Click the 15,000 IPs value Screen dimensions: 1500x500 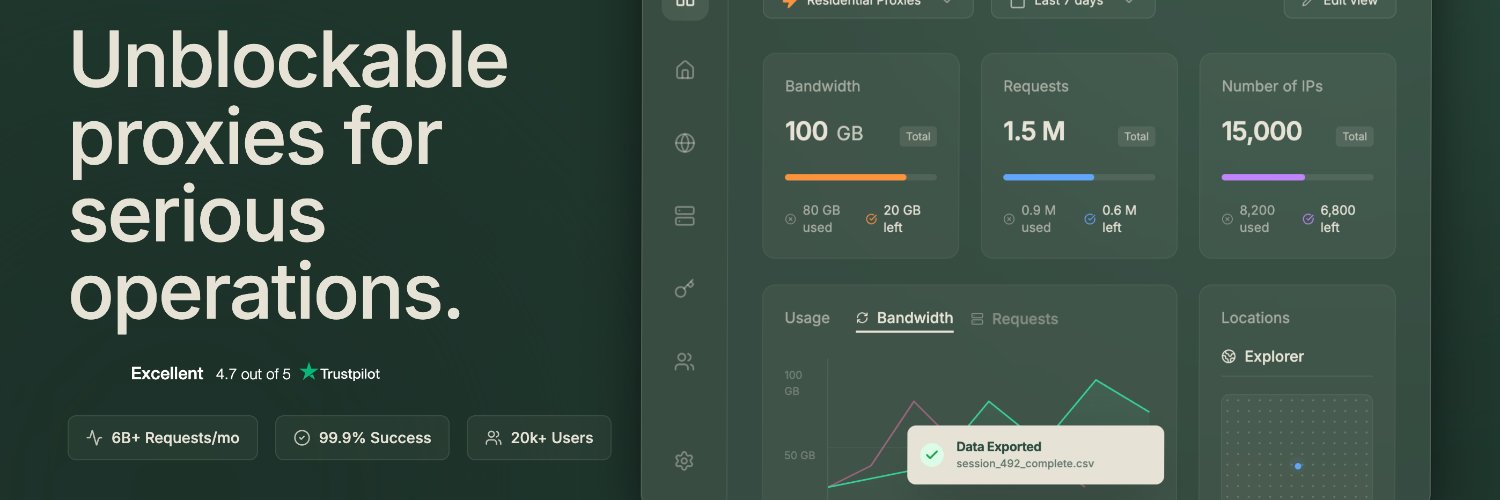(x=1262, y=132)
